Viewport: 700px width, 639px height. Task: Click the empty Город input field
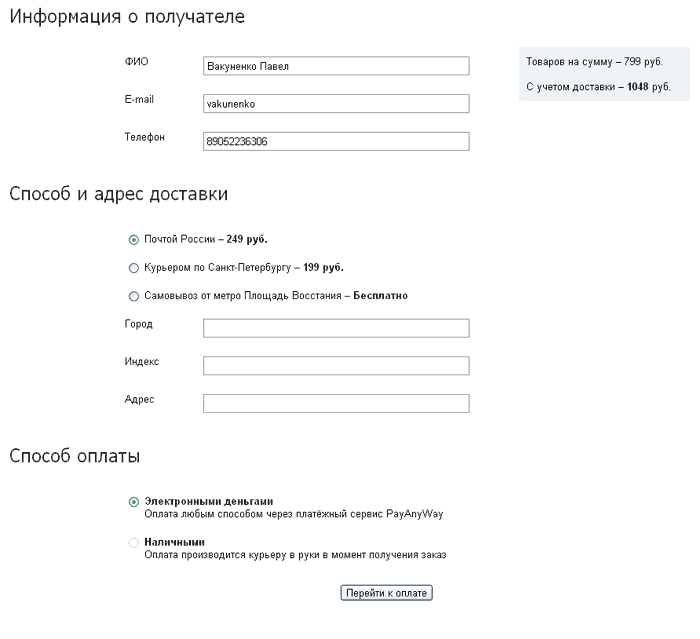(x=335, y=329)
